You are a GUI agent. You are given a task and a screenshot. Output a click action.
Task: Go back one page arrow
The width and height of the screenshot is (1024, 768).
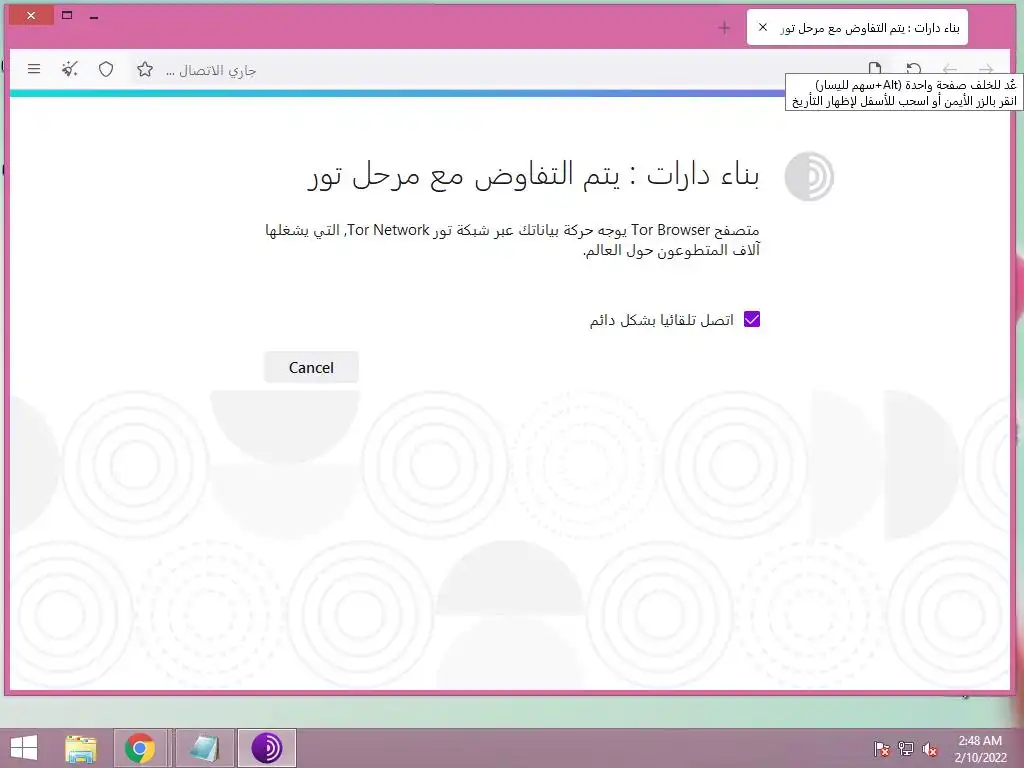point(950,69)
